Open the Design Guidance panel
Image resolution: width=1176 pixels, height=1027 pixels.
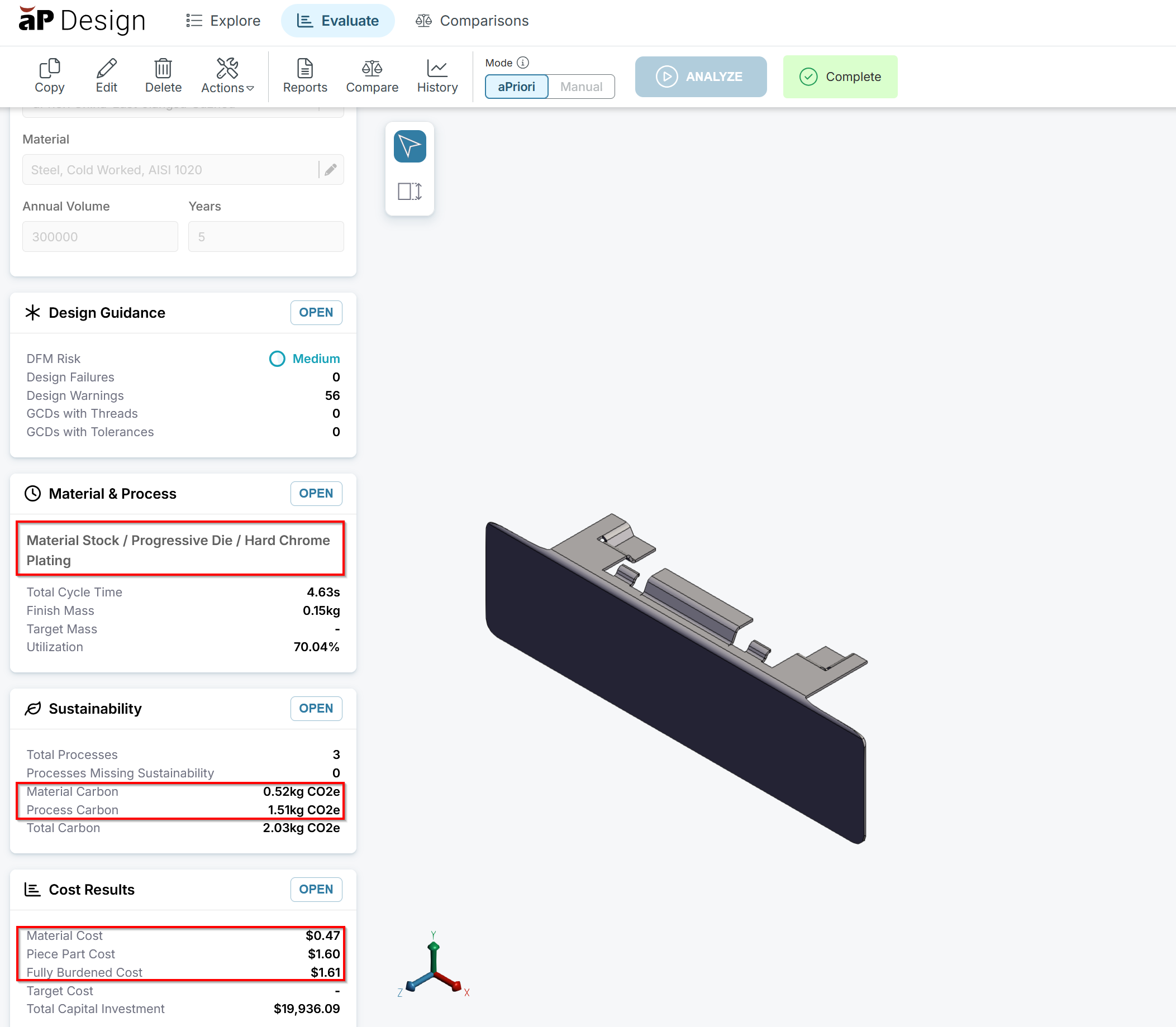tap(316, 312)
